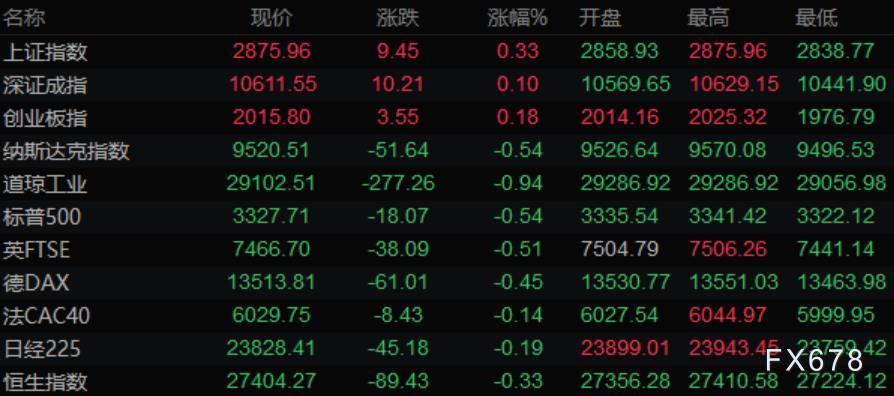Open the 纳斯达克指数 row
The height and width of the screenshot is (396, 894).
447,151
